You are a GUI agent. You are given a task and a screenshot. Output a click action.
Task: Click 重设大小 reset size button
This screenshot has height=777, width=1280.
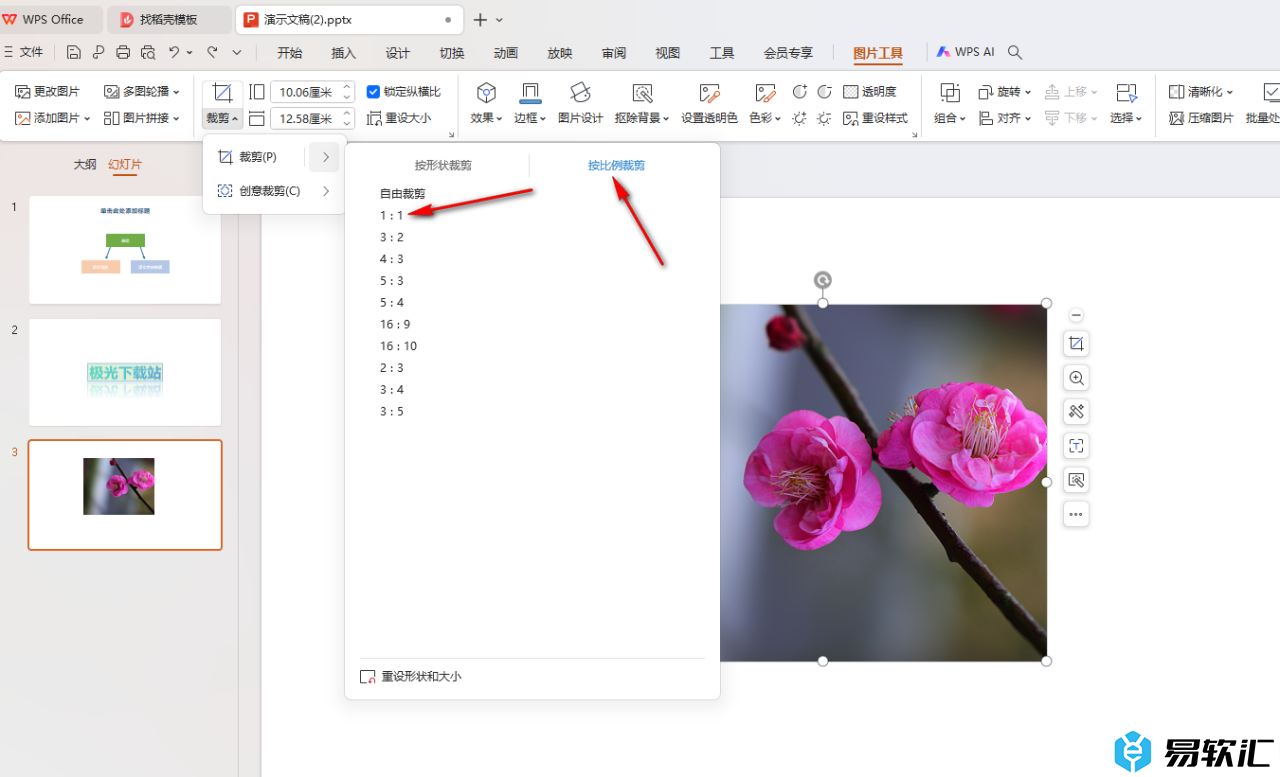coord(399,118)
